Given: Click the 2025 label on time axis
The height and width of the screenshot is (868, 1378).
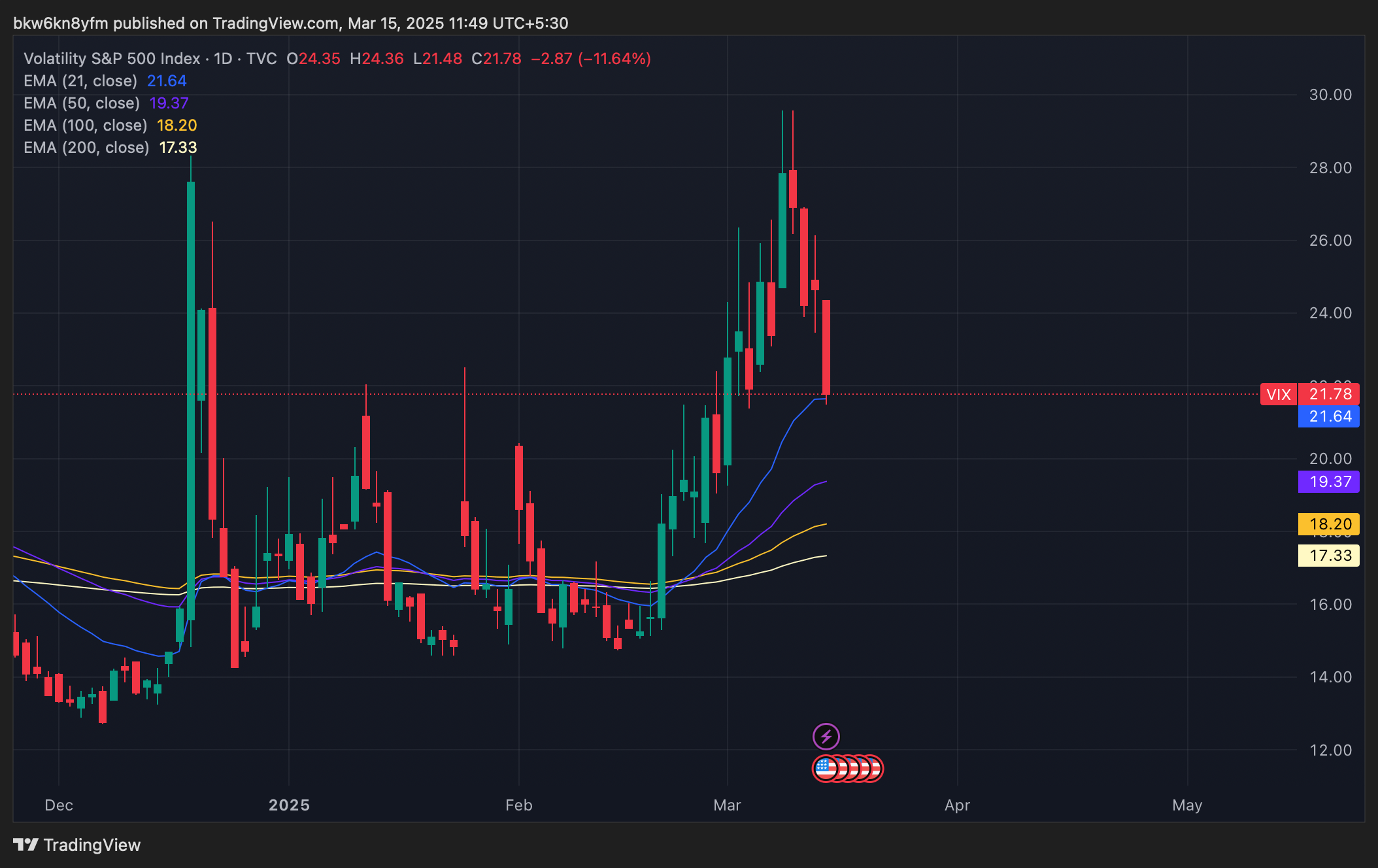Looking at the screenshot, I should coord(289,805).
